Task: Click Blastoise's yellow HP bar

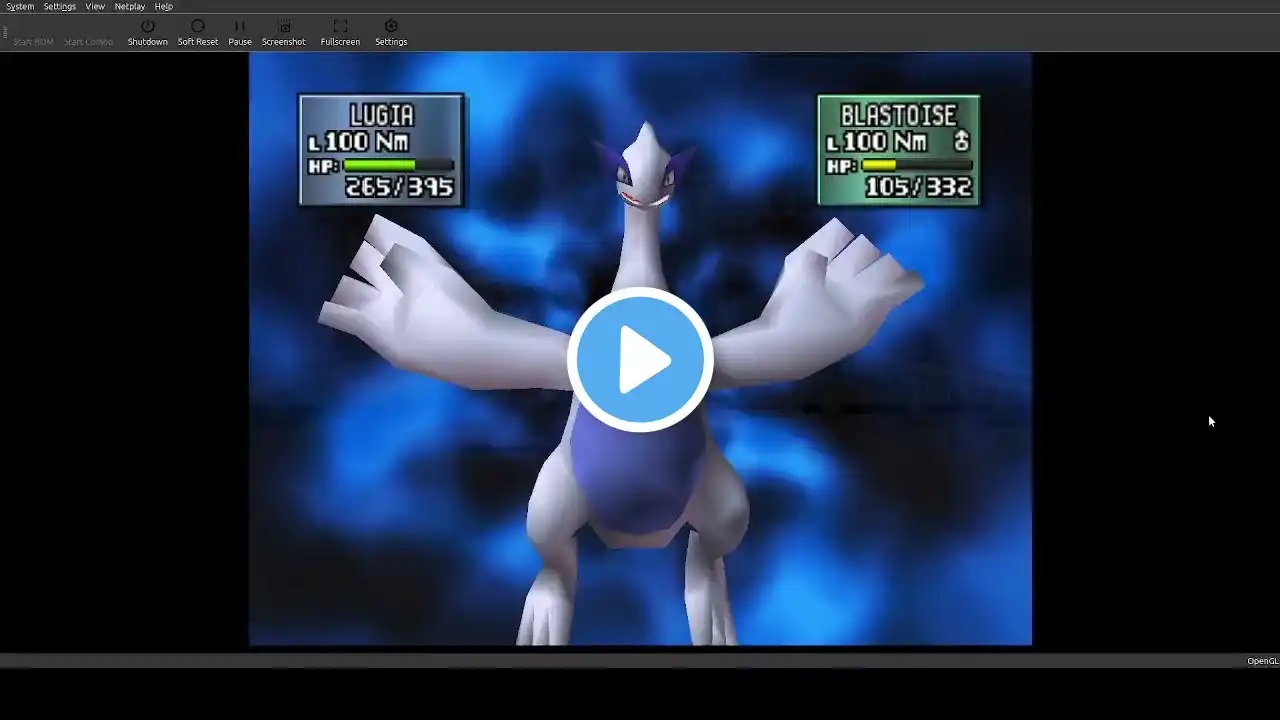Action: [x=916, y=165]
